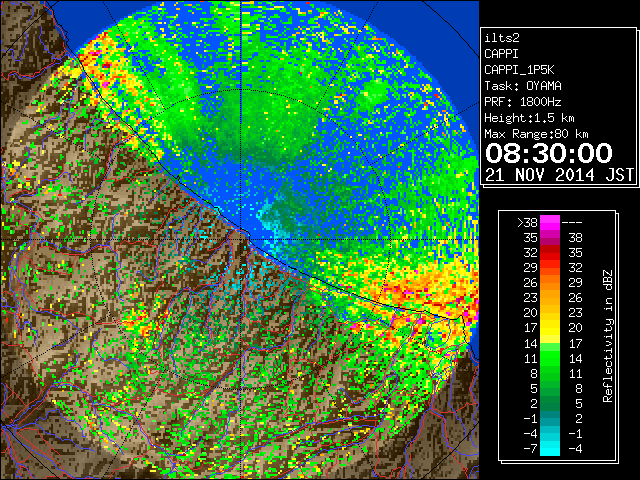
Task: Pick the yellow 17–20 dBZ legend swatch
Action: coord(550,328)
